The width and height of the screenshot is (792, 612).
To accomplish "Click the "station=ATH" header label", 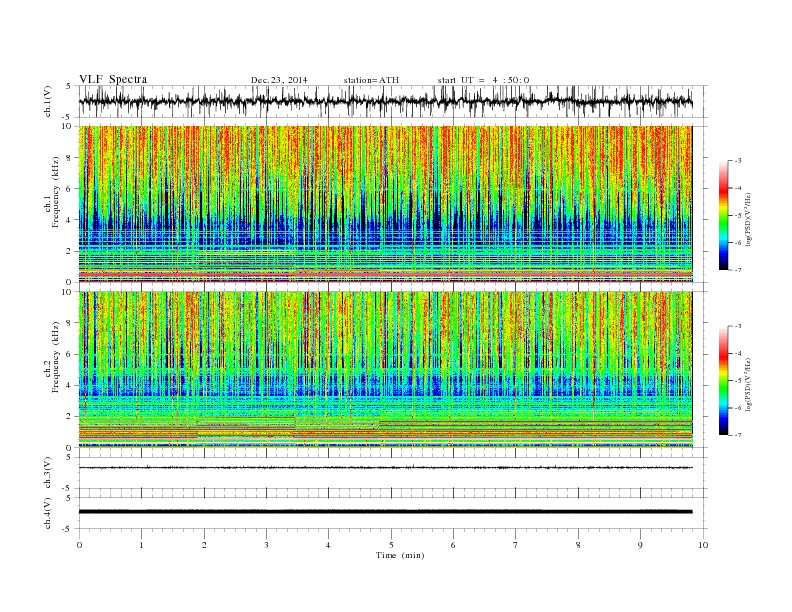I will tap(371, 80).
